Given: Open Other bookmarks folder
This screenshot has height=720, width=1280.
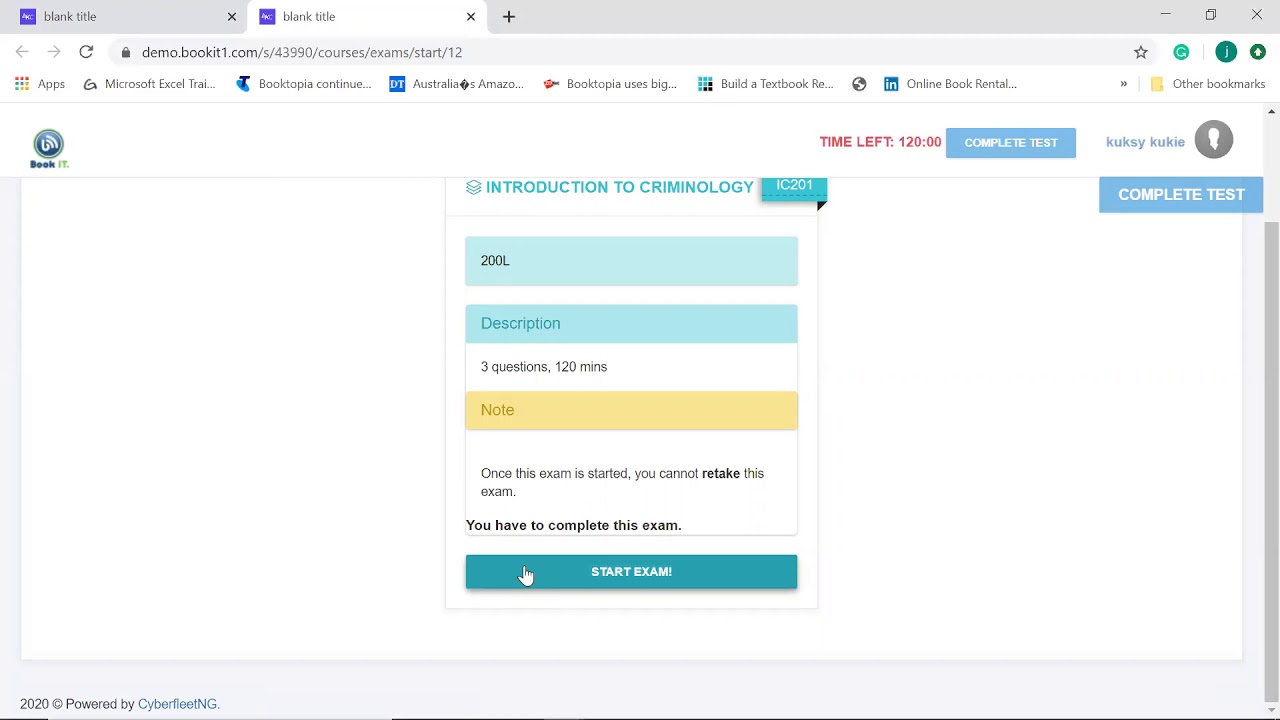Looking at the screenshot, I should click(1208, 84).
